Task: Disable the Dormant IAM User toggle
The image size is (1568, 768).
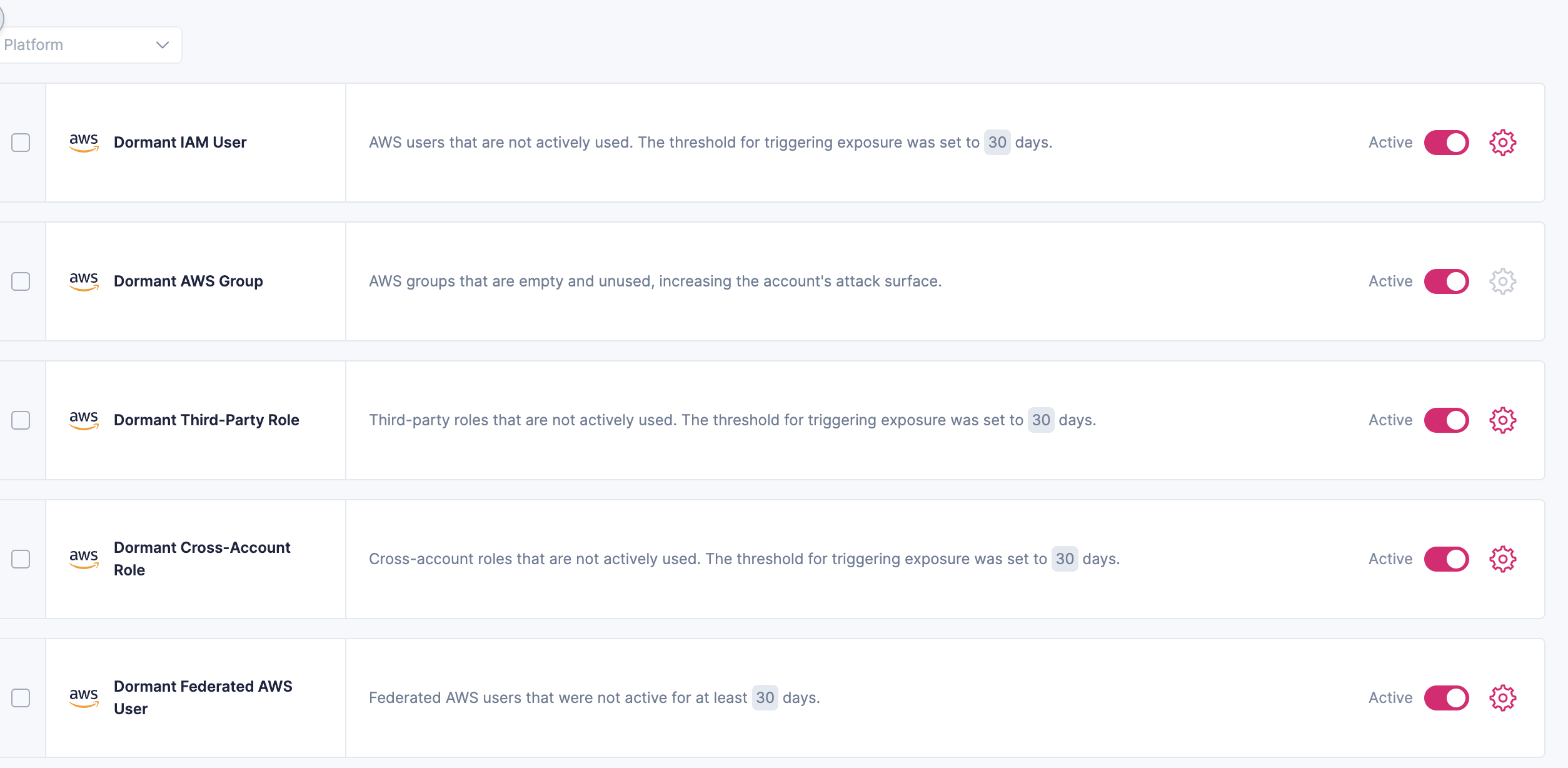Action: (1446, 143)
